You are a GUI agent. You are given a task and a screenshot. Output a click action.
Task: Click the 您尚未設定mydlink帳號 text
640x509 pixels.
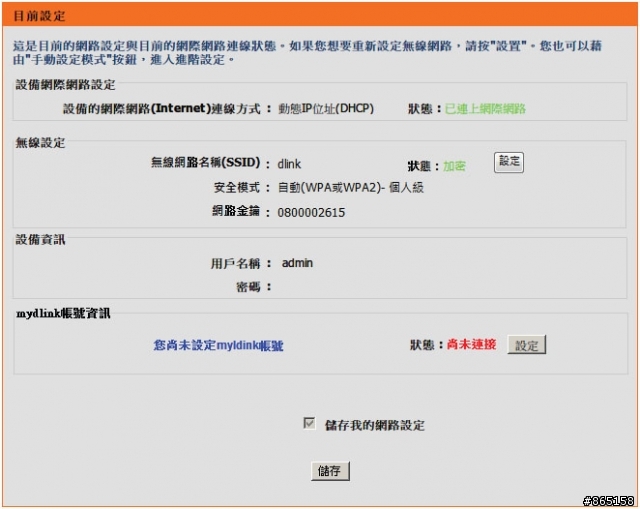[218, 345]
